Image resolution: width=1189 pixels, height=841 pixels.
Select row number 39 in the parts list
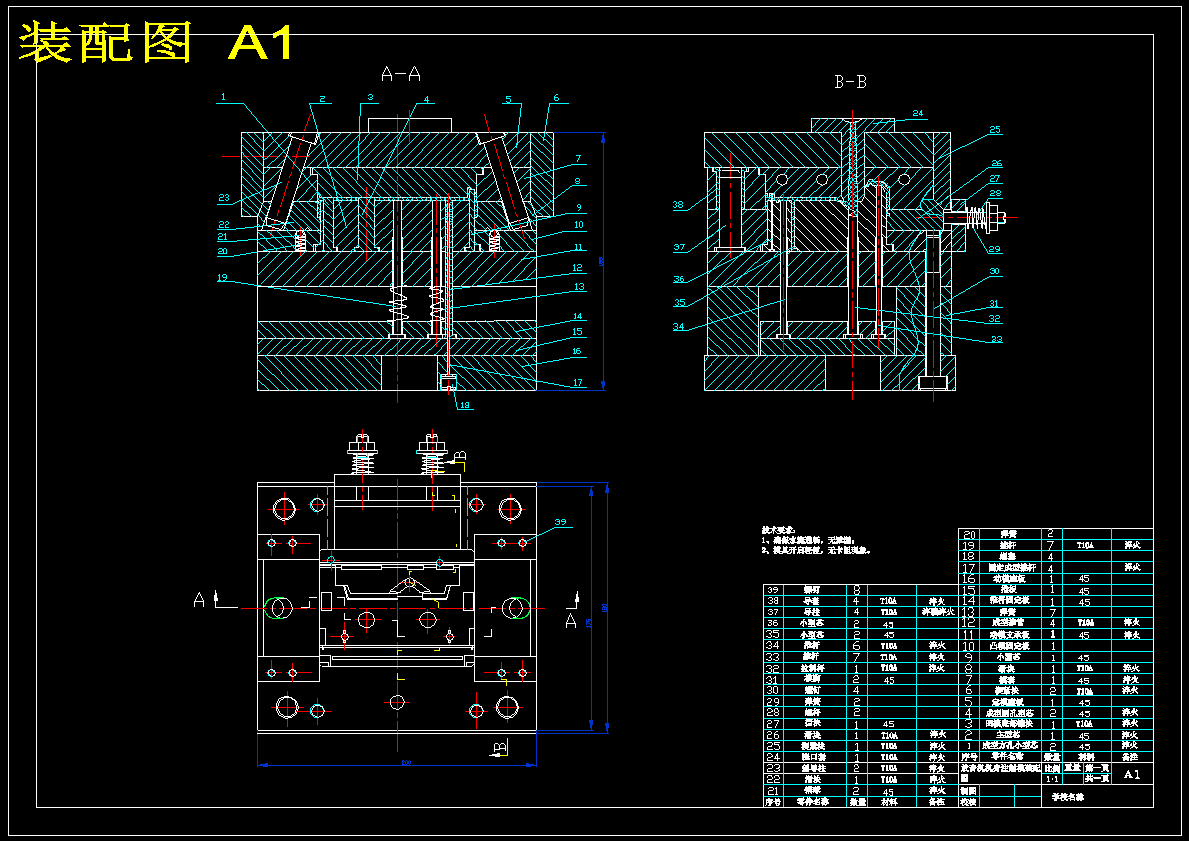[x=773, y=589]
